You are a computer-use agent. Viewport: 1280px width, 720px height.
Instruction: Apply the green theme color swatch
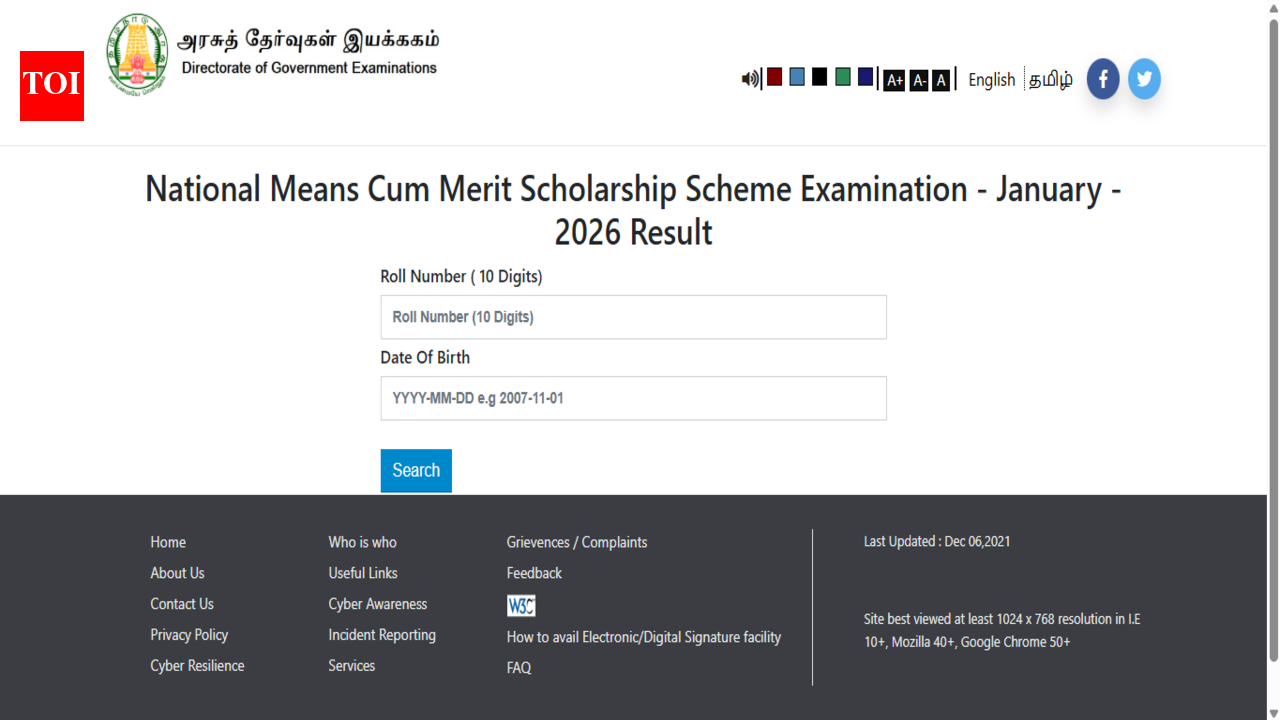click(842, 76)
